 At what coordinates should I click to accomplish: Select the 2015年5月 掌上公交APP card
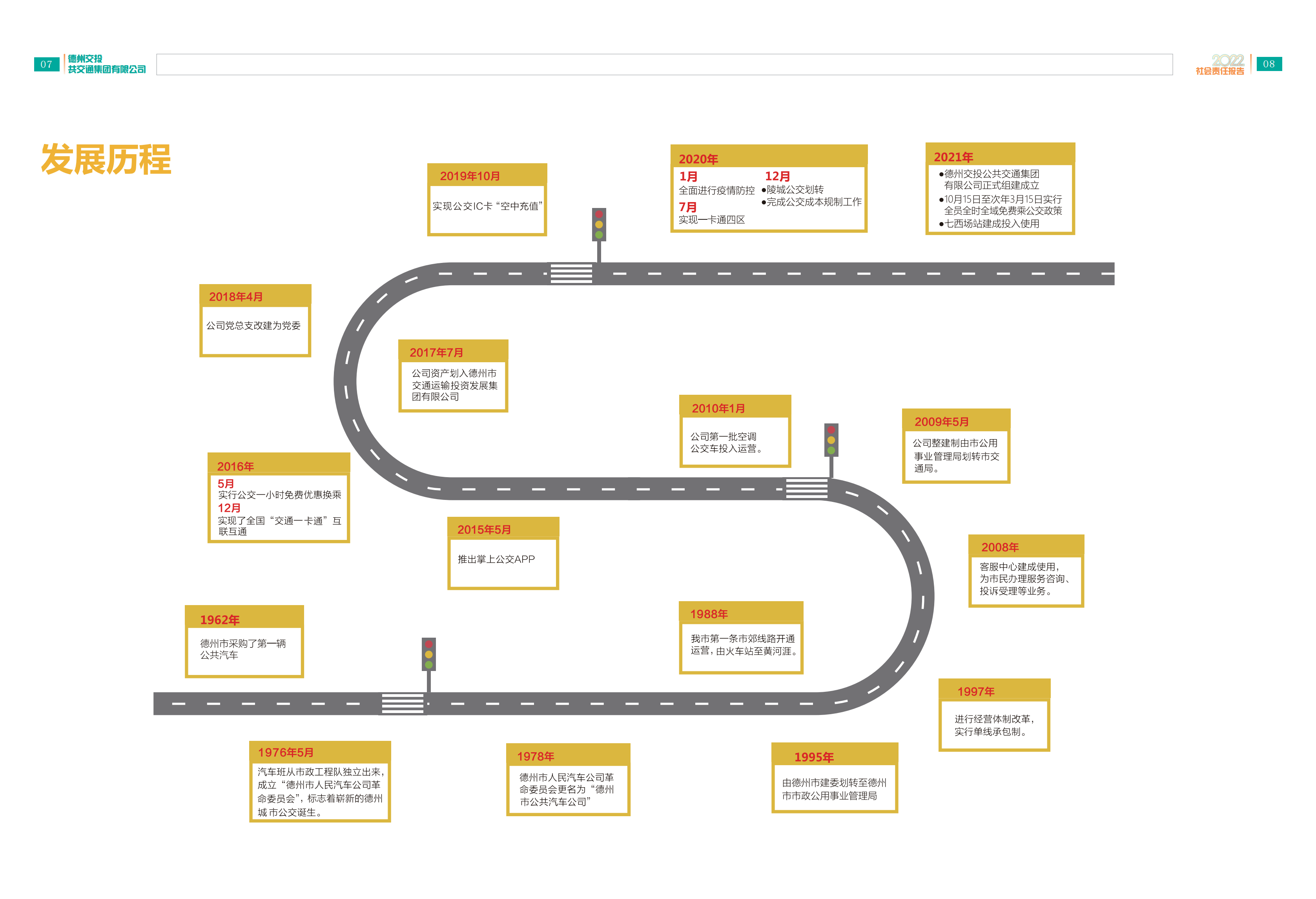(x=503, y=553)
